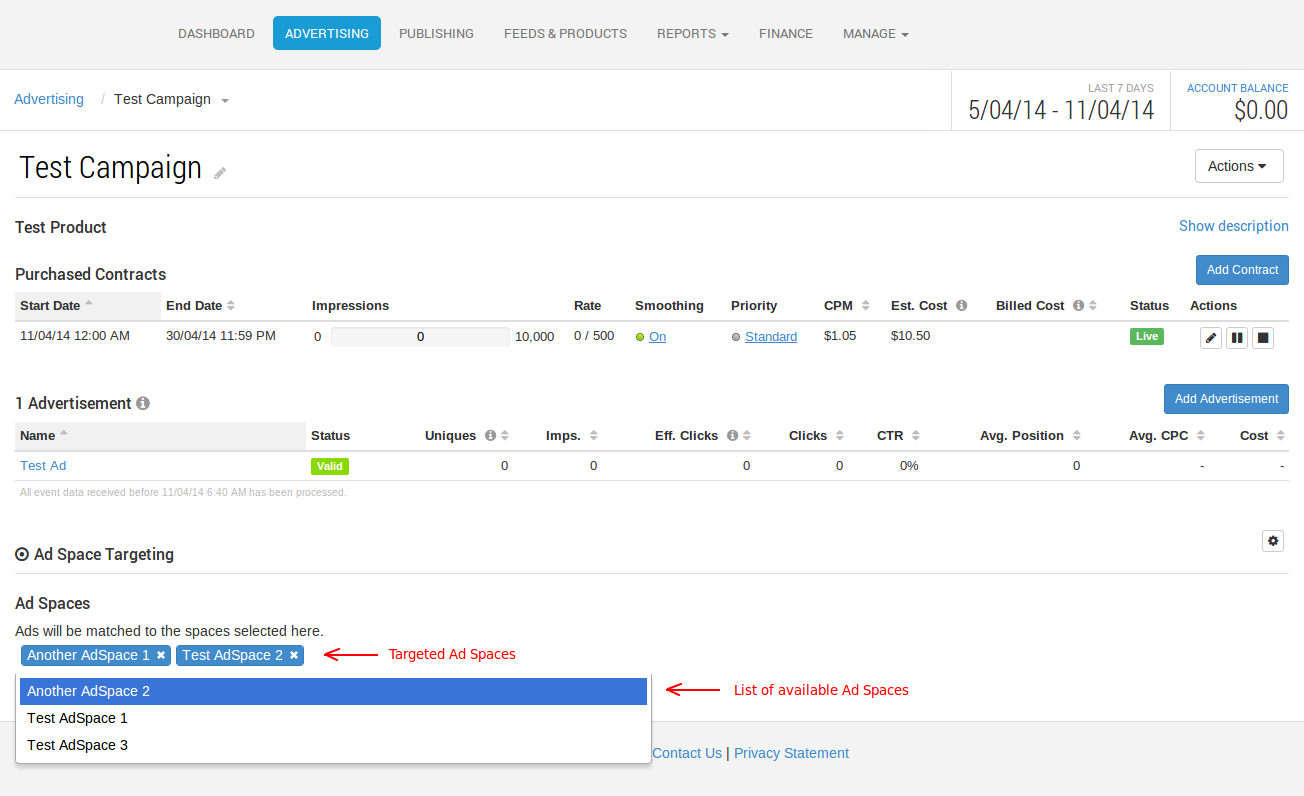The height and width of the screenshot is (796, 1304).
Task: Change the last 7 days date range
Action: point(1061,100)
